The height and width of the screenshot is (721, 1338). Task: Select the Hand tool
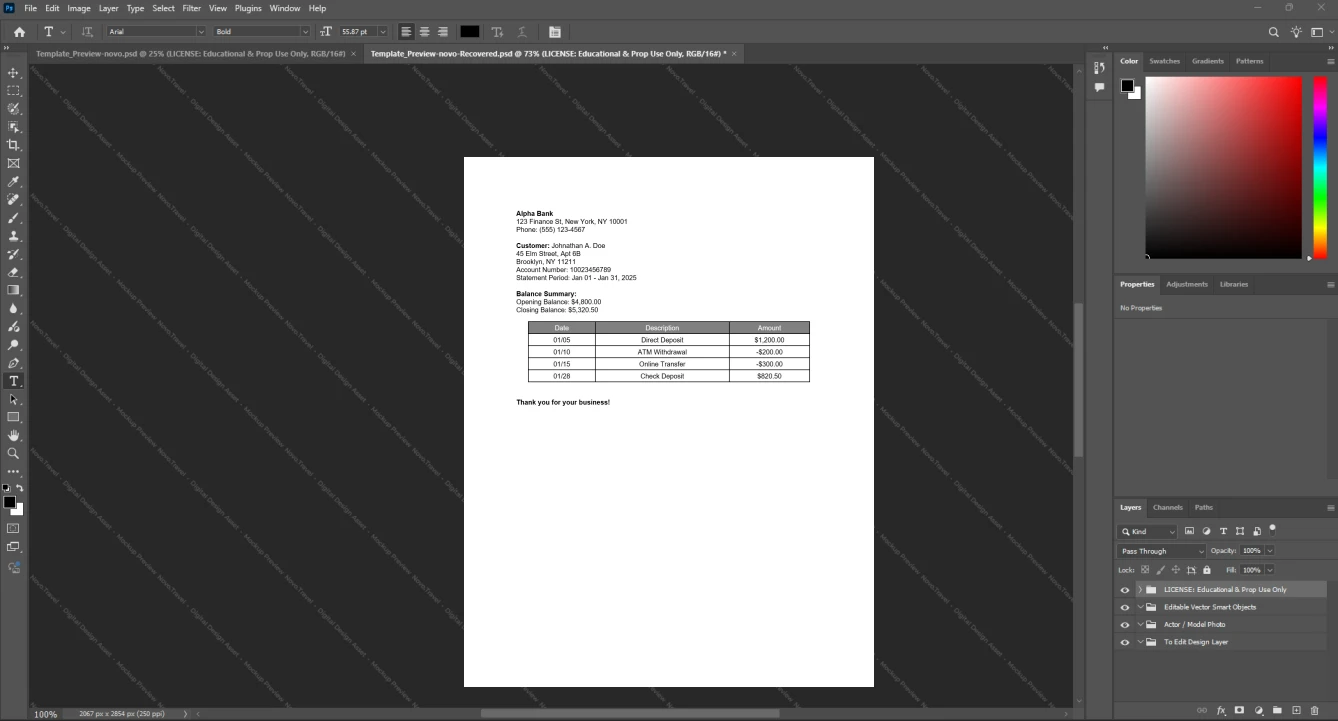pyautogui.click(x=13, y=436)
